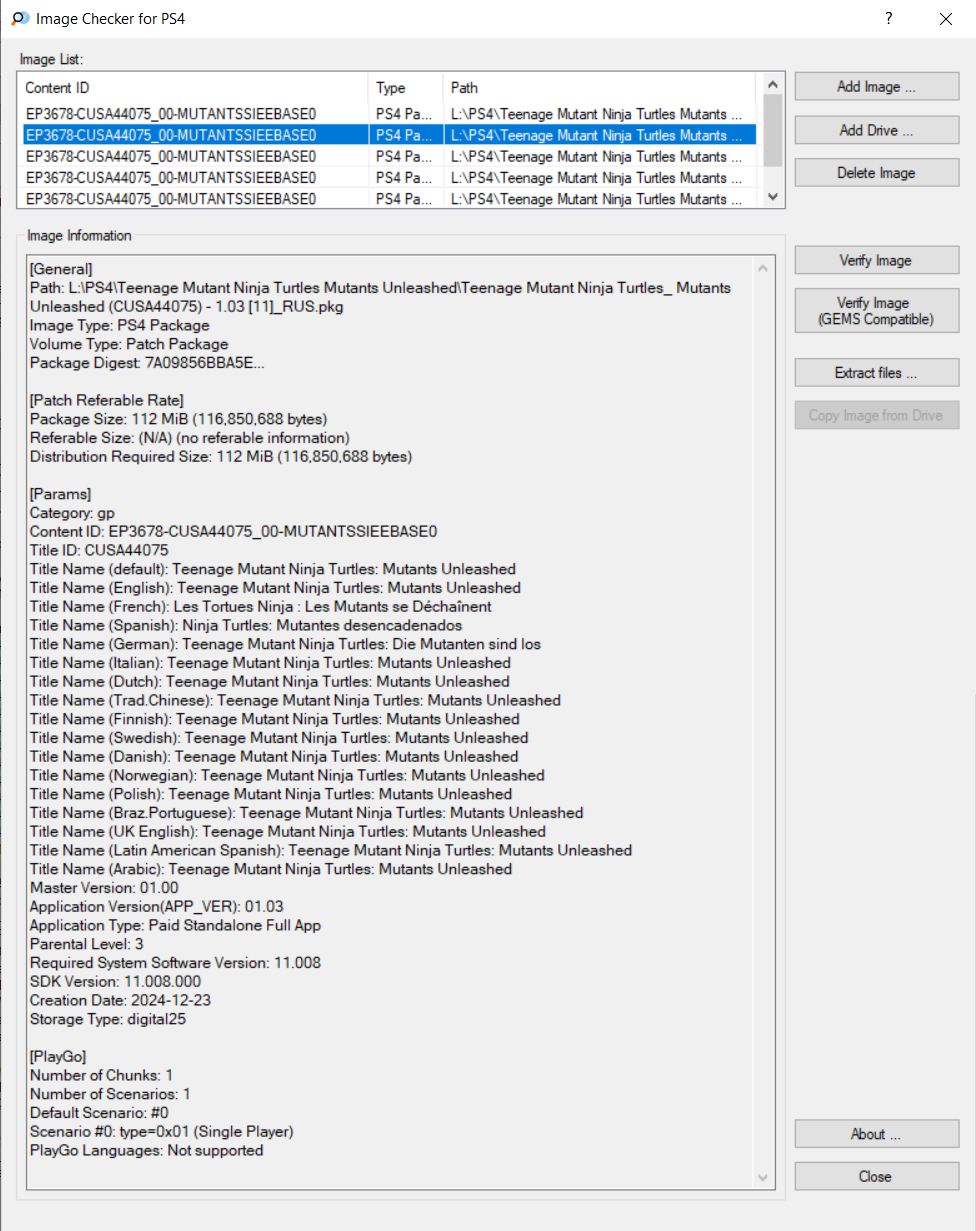The height and width of the screenshot is (1231, 976).
Task: Click the 'Category: gp' line
Action: pyautogui.click(x=72, y=513)
